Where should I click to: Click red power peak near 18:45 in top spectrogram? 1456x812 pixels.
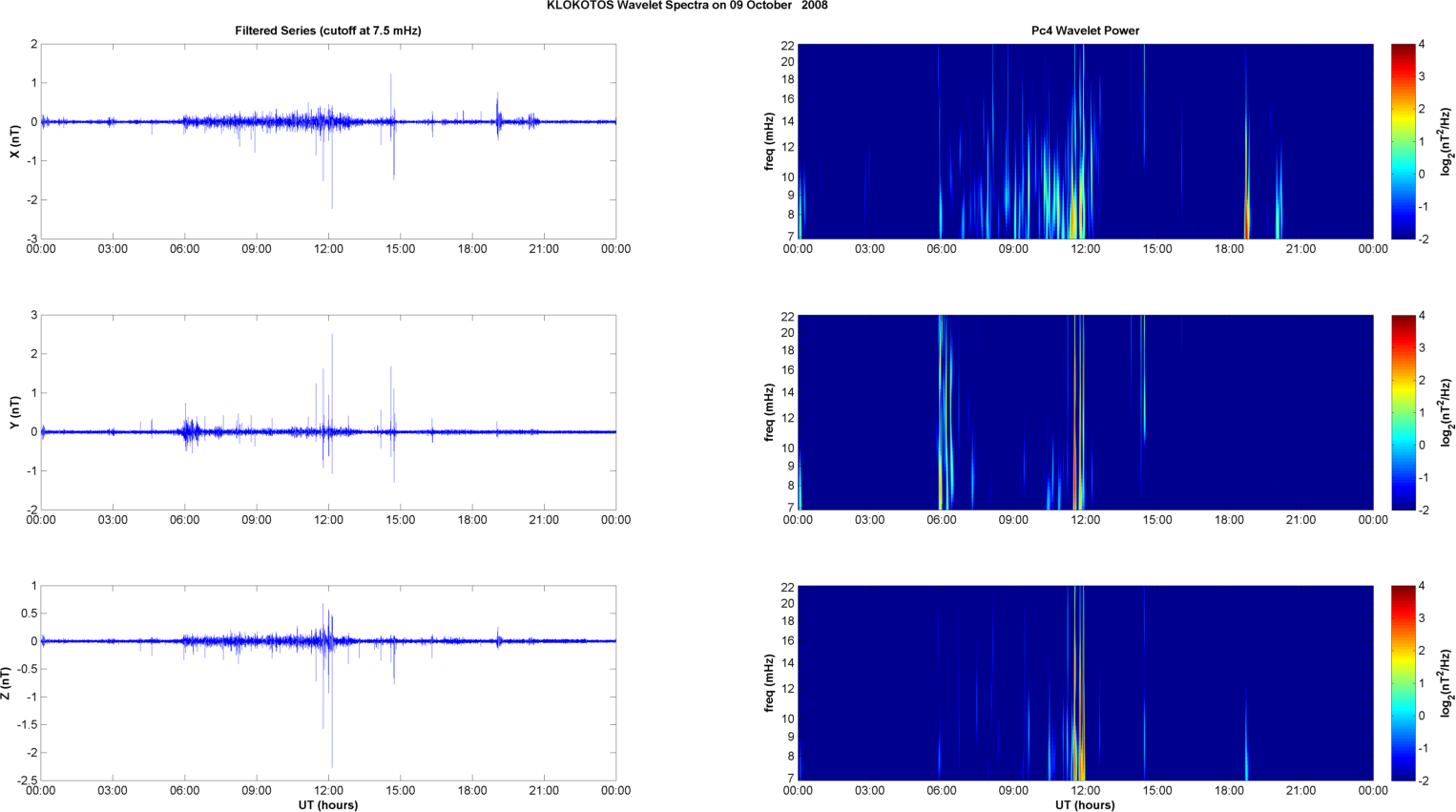click(1246, 224)
